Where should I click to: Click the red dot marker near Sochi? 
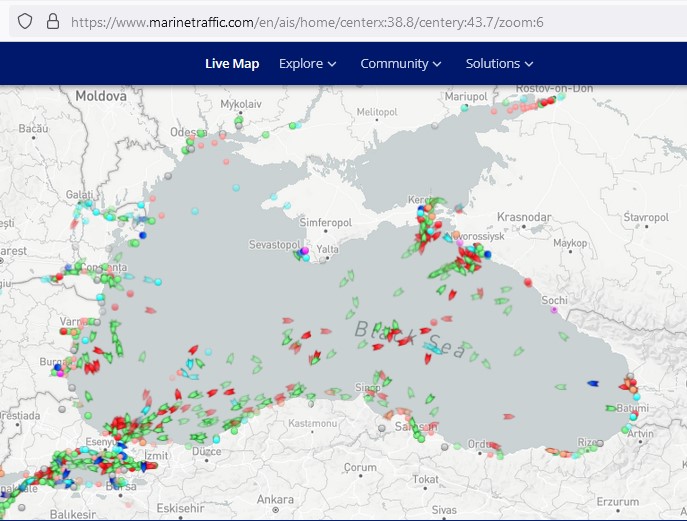528,282
